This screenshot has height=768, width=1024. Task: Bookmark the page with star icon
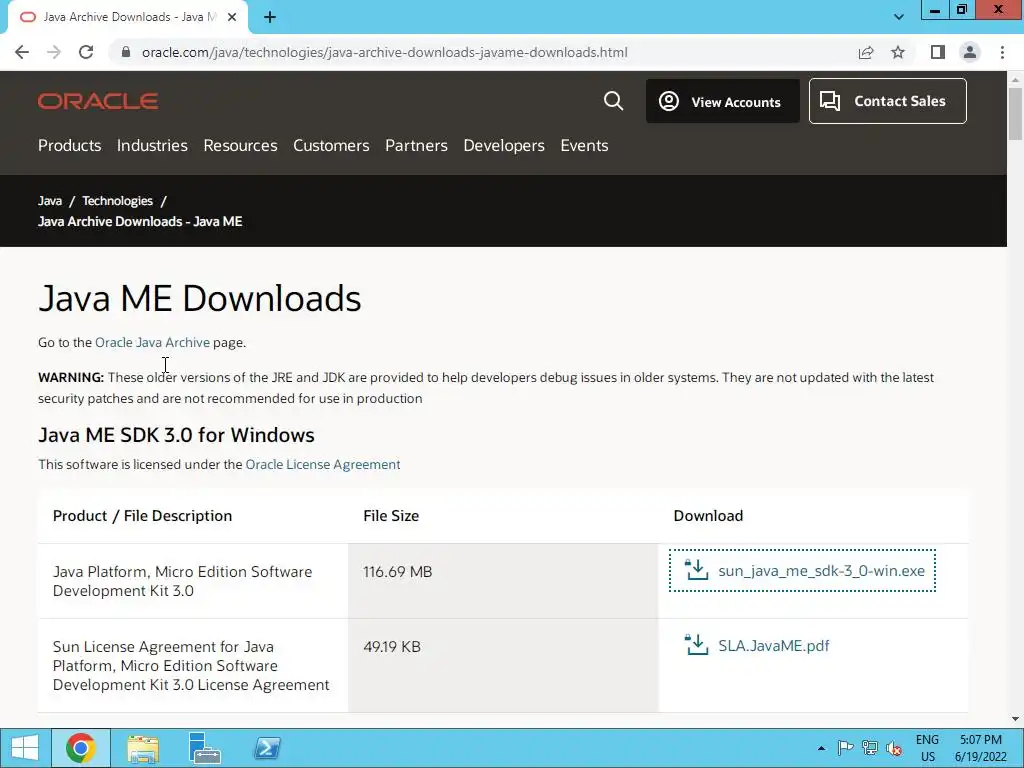pos(898,52)
